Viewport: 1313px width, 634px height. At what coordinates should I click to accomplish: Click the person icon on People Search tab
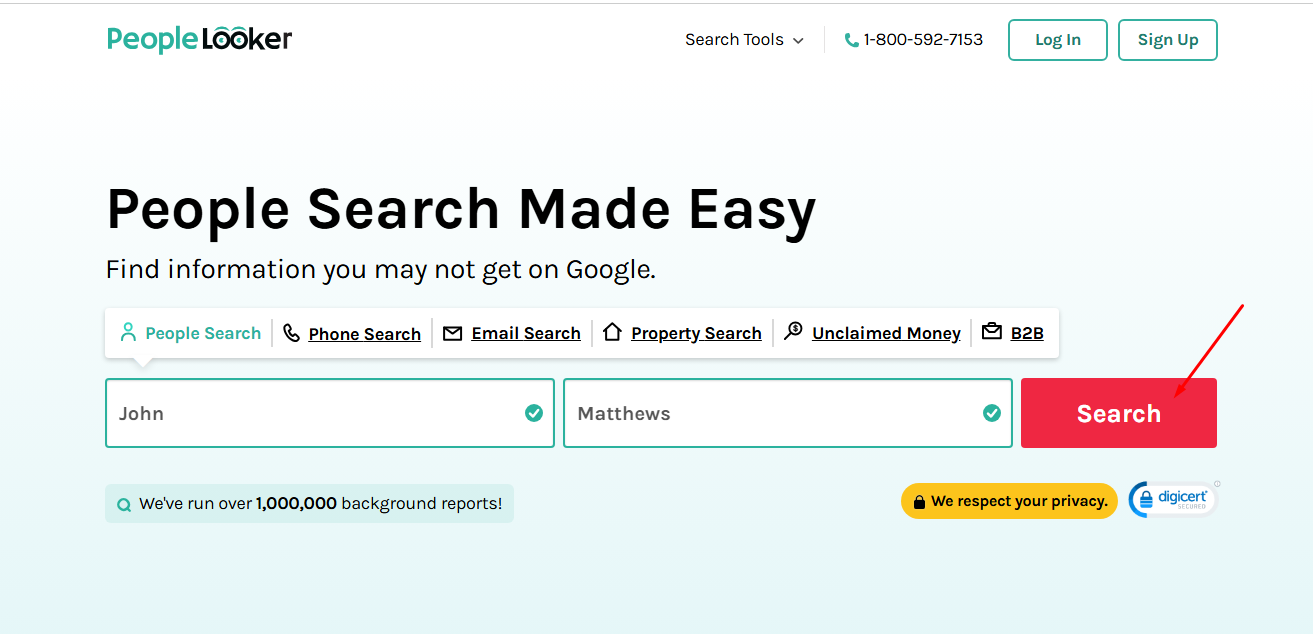pyautogui.click(x=128, y=333)
